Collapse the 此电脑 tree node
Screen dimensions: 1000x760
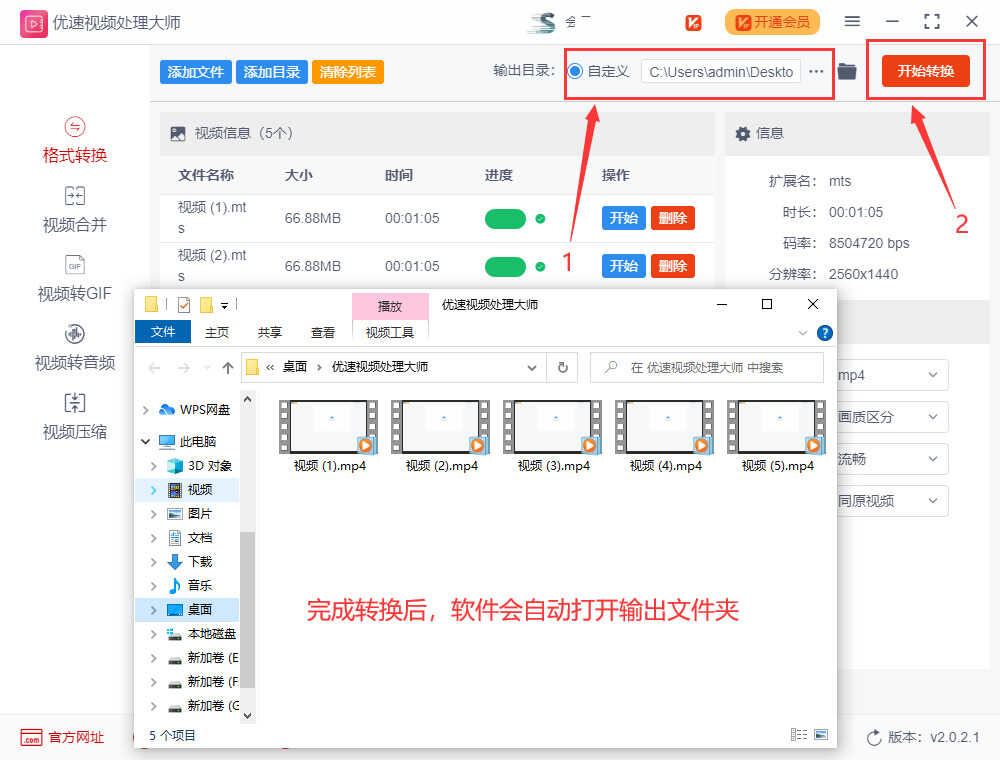(145, 441)
